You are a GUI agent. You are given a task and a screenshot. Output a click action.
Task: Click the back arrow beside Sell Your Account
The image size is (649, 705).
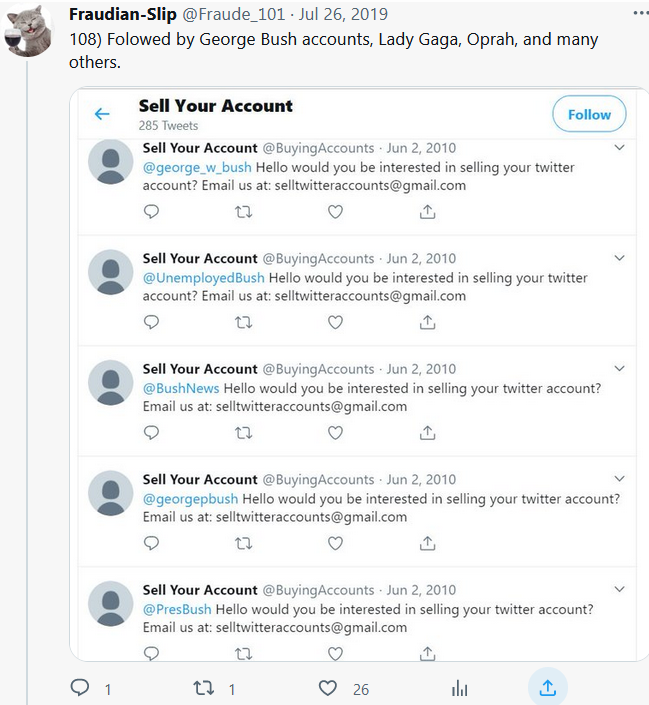pos(102,114)
